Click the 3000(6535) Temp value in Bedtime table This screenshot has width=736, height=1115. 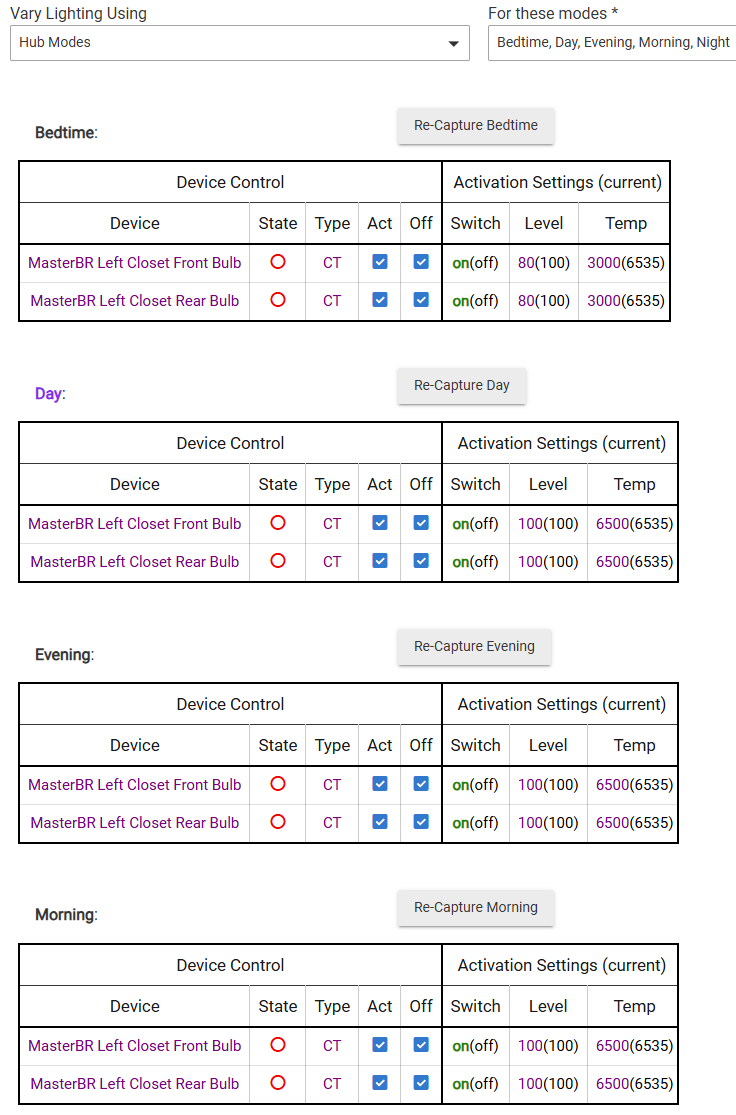(624, 262)
